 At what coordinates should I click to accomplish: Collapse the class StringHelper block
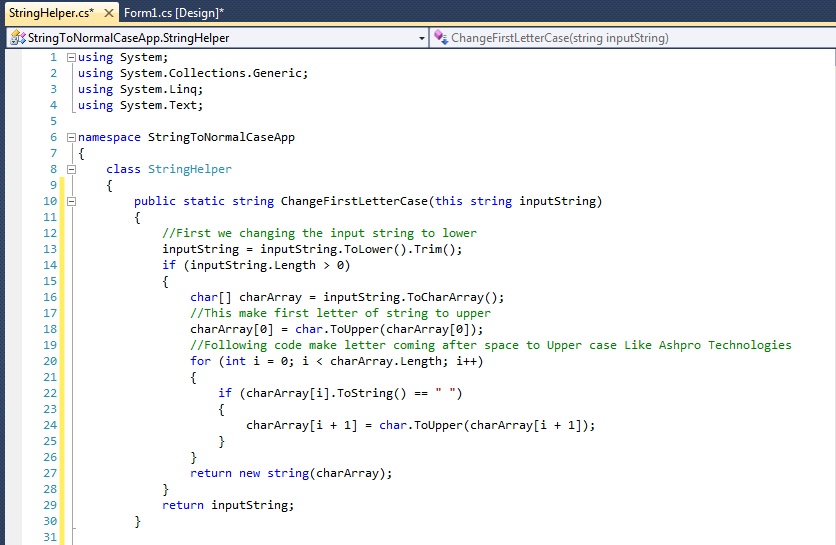71,169
